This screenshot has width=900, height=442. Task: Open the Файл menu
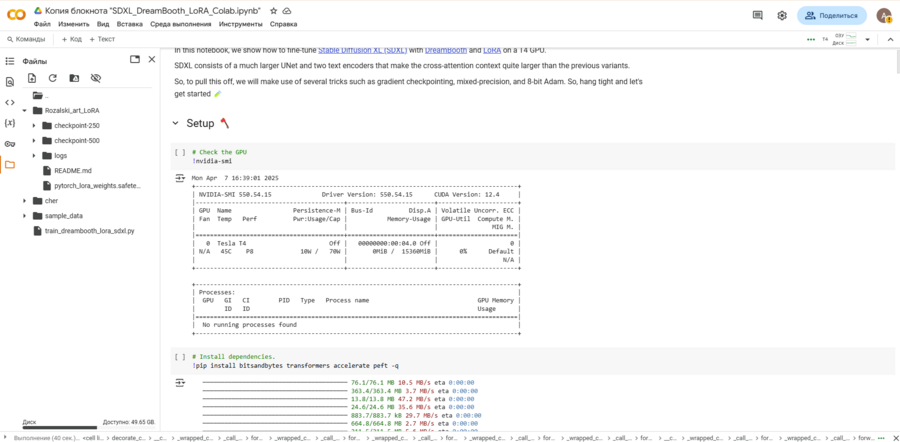(42, 24)
